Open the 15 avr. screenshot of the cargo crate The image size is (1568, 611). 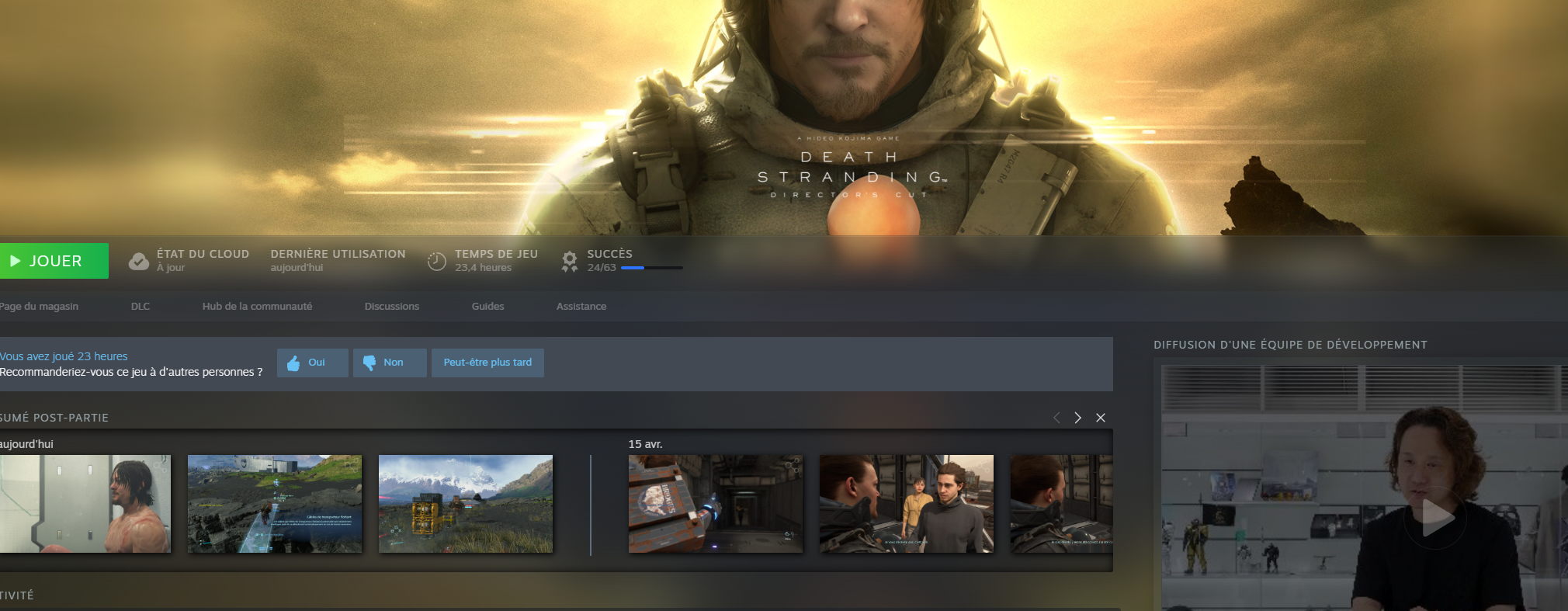pyautogui.click(x=716, y=504)
